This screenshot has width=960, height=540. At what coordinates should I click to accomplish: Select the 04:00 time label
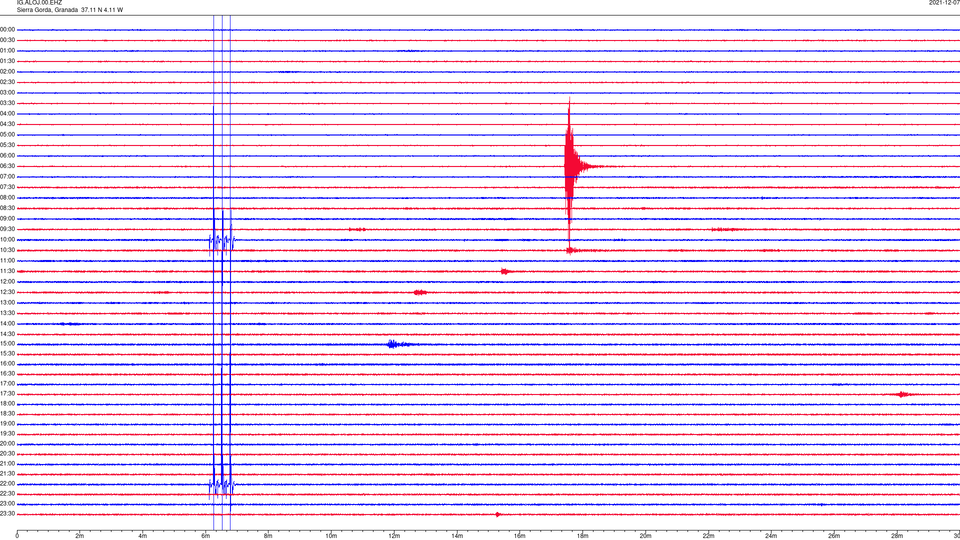(8, 114)
